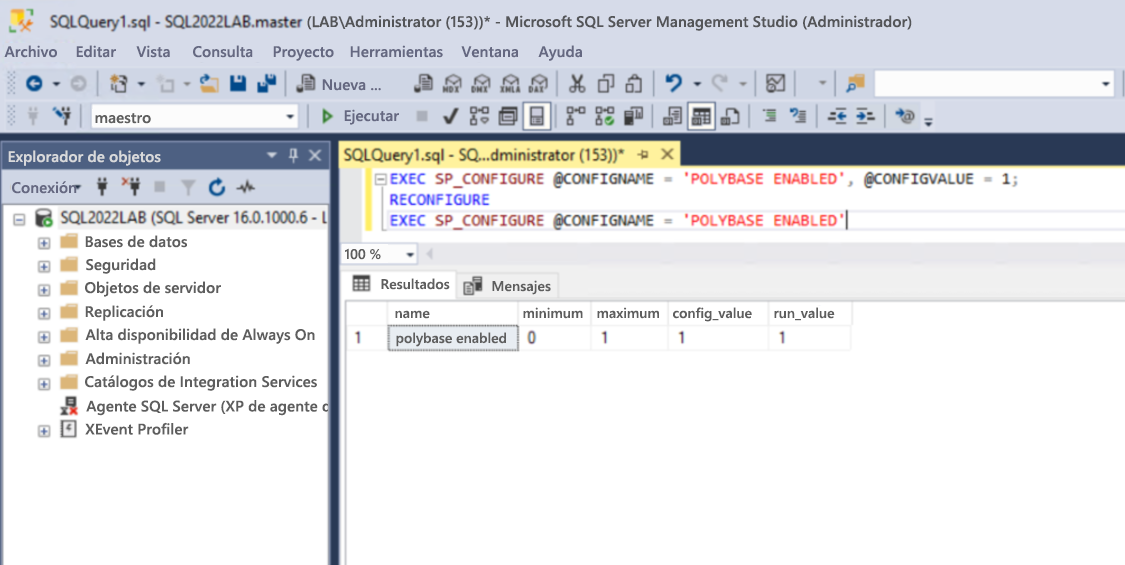Select results to grid option

click(x=701, y=116)
